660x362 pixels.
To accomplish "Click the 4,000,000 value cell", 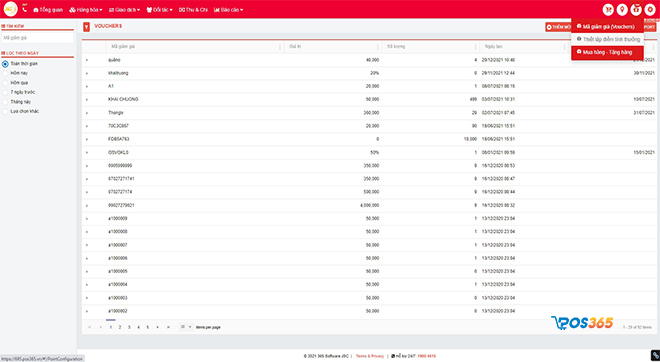I will [x=370, y=205].
